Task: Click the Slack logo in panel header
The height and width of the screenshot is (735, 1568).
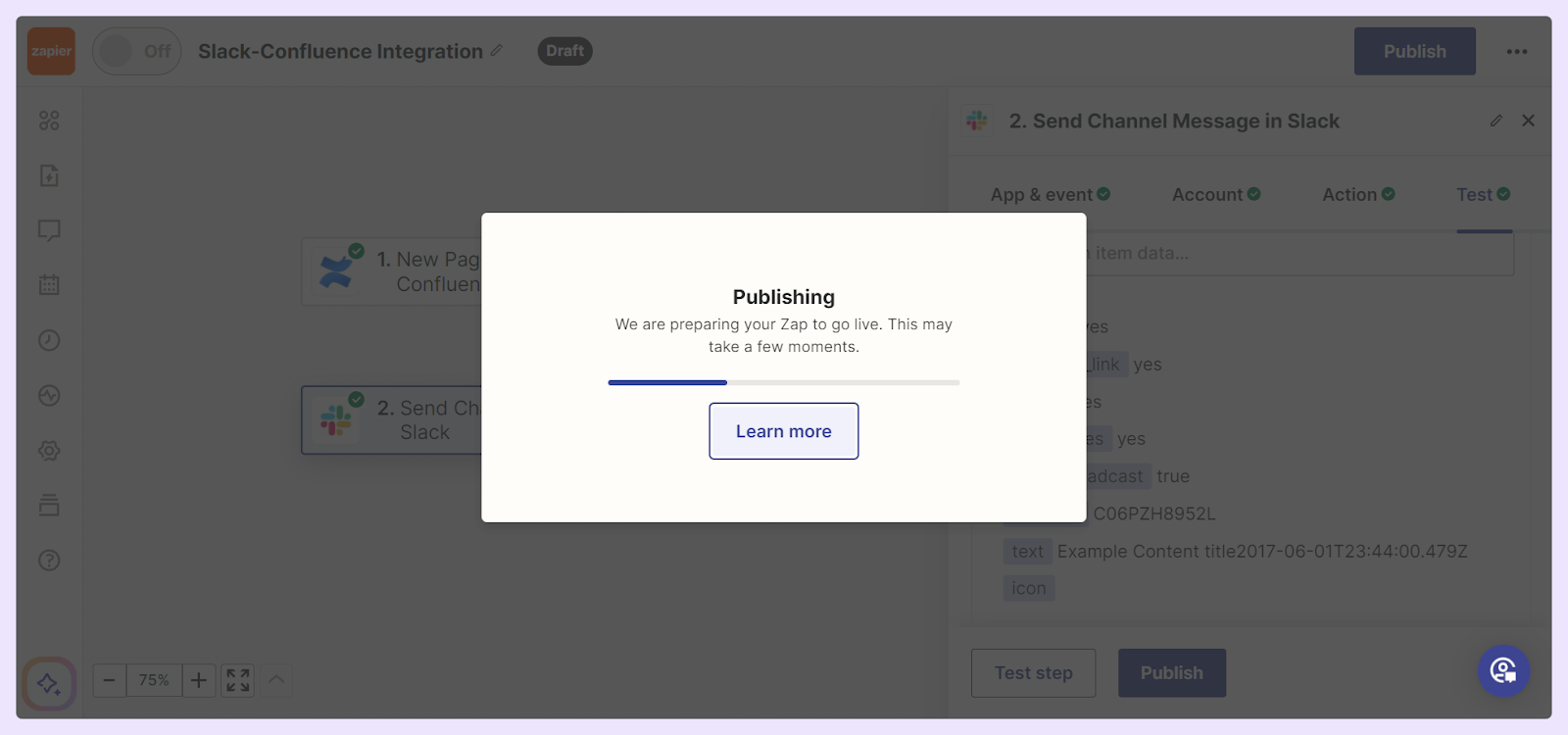Action: (977, 121)
